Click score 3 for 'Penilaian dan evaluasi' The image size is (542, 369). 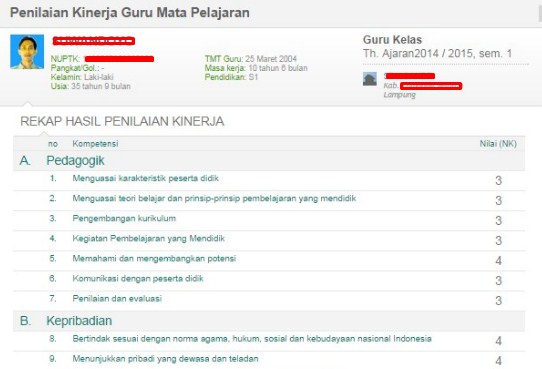point(498,301)
